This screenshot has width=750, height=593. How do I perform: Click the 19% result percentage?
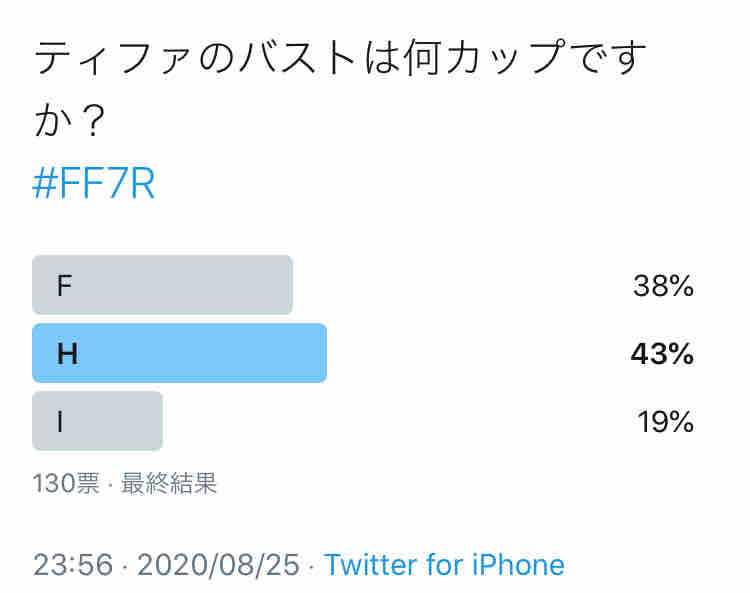tap(665, 422)
